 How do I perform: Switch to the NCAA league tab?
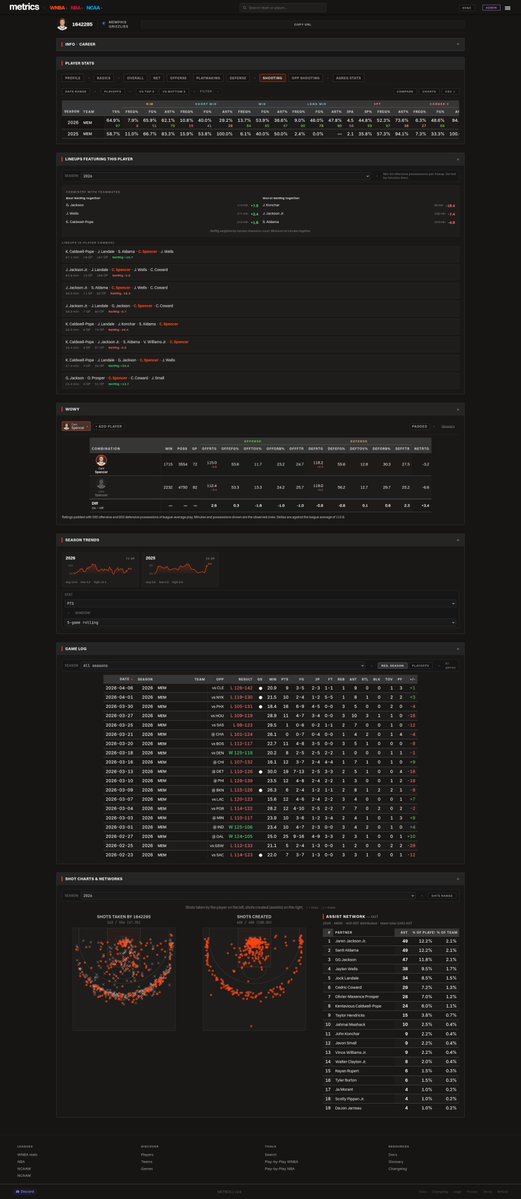point(93,8)
